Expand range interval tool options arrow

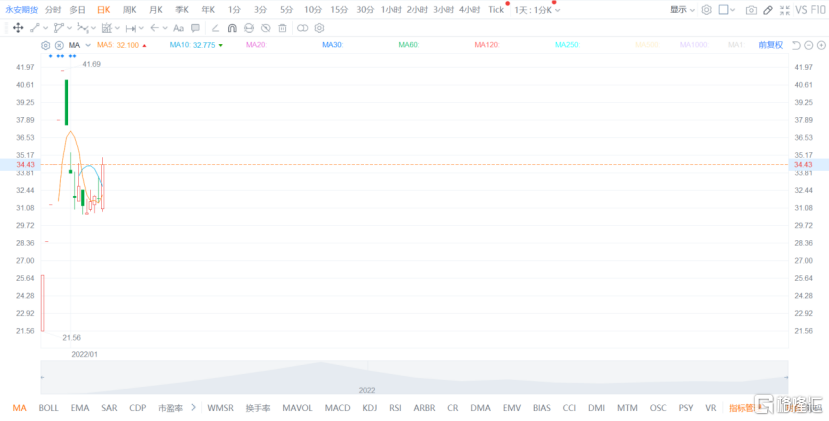[x=142, y=29]
